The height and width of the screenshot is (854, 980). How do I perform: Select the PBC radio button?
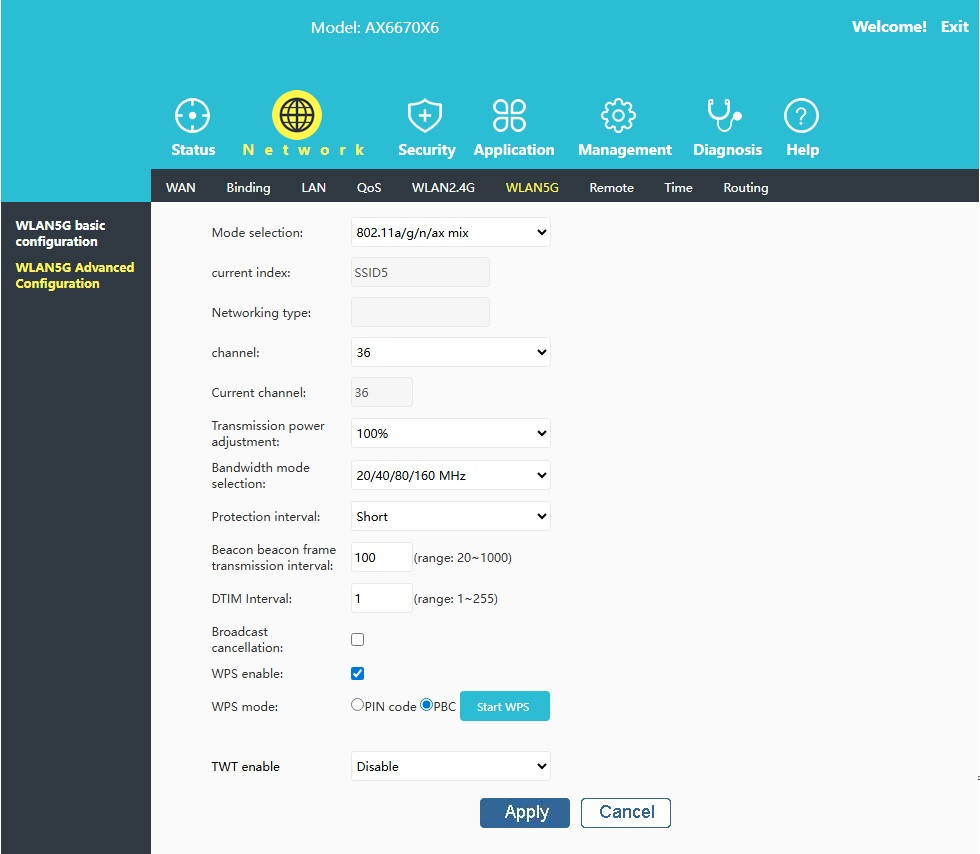[427, 705]
